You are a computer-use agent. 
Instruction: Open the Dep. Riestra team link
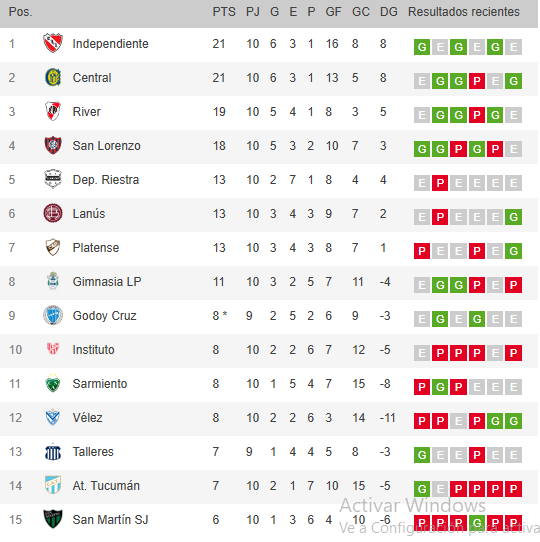[x=106, y=180]
